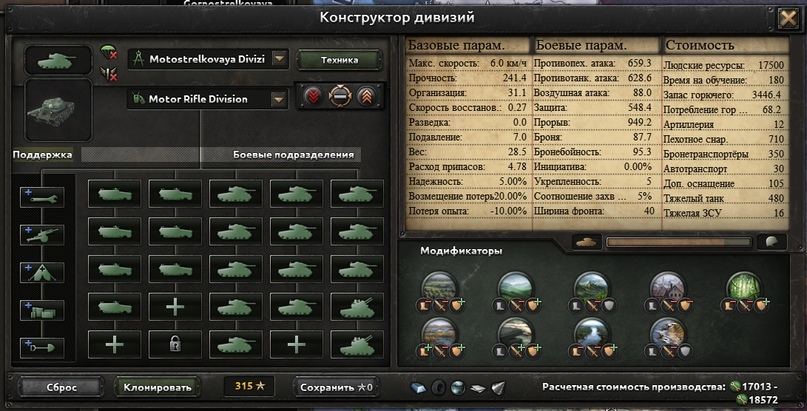Click the paratrooper capability icon
The height and width of the screenshot is (411, 807).
click(x=108, y=52)
